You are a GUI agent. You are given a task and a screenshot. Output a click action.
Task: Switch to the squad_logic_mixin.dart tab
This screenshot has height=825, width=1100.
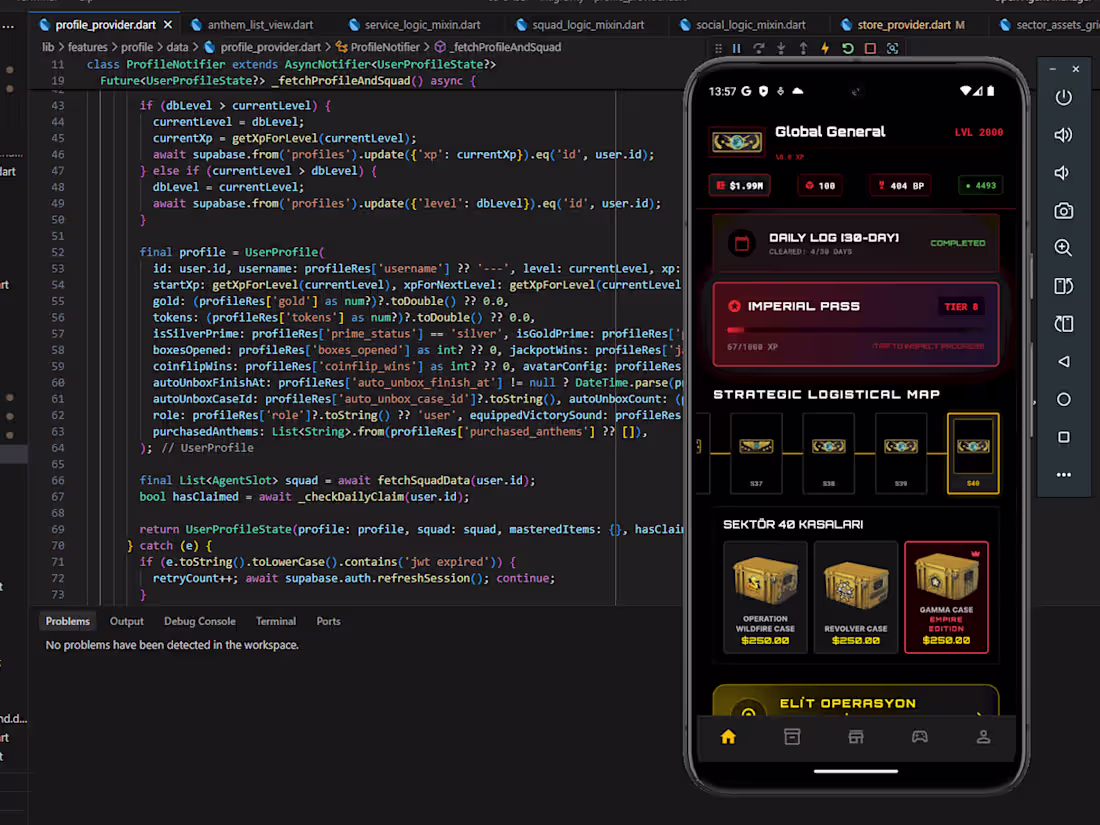[580, 25]
